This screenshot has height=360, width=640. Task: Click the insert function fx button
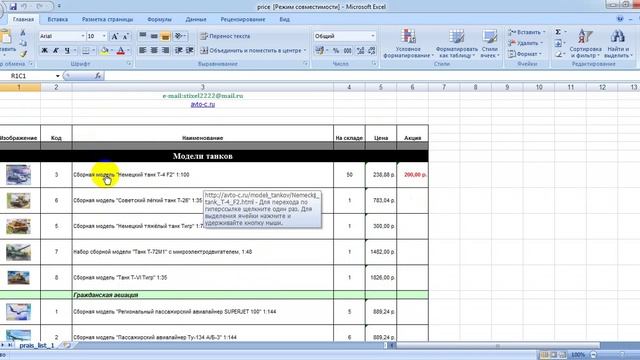[98, 76]
